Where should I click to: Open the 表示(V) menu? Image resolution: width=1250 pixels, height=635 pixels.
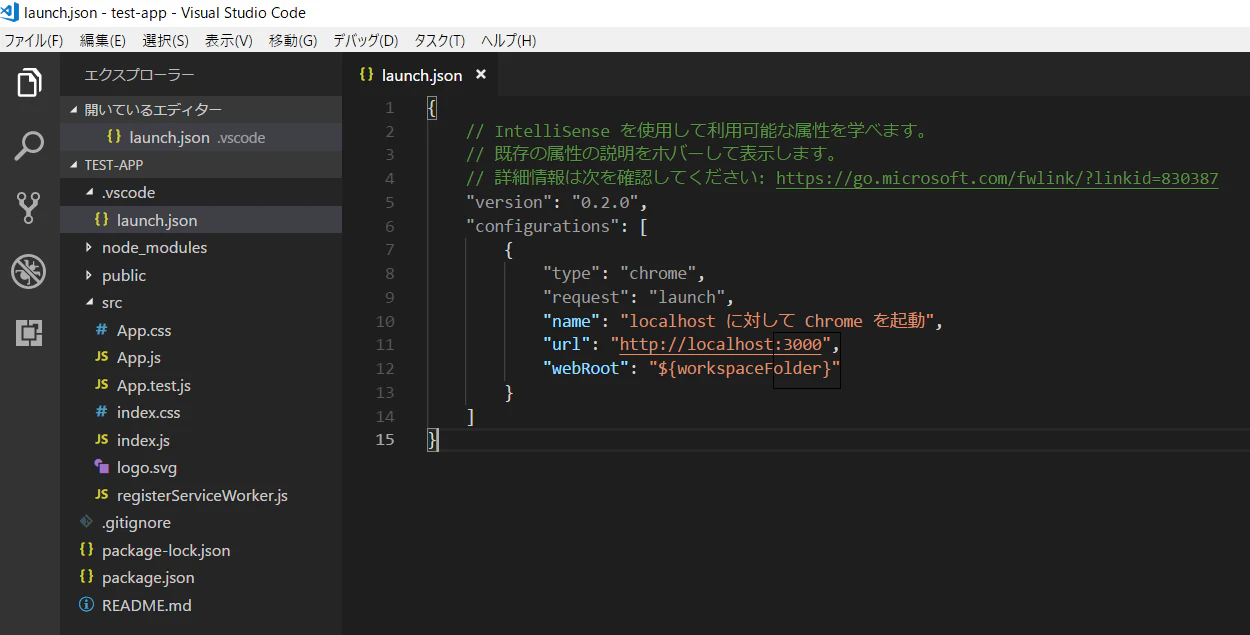(x=229, y=41)
